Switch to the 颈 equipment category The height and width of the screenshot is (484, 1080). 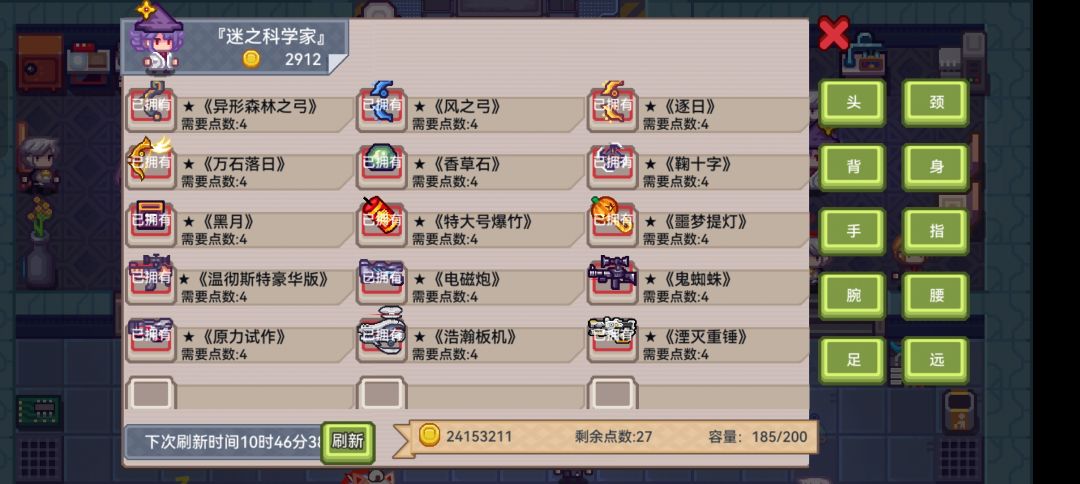[936, 103]
